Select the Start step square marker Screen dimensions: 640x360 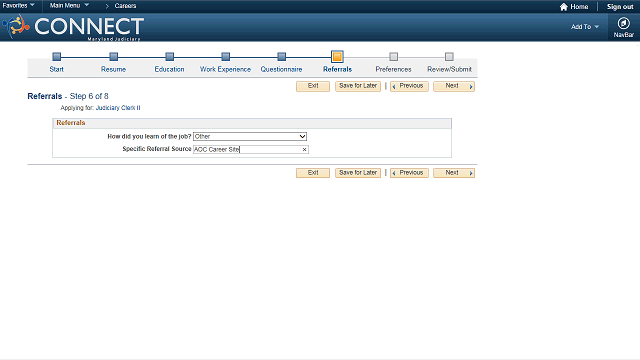click(57, 56)
